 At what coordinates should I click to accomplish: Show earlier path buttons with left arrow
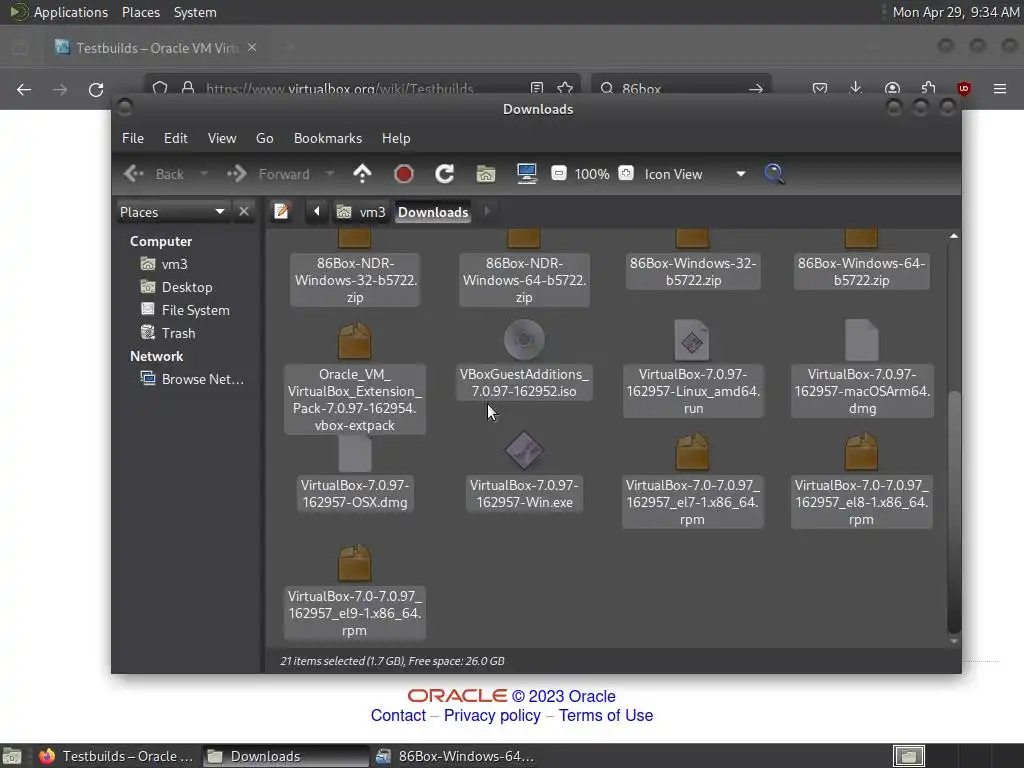point(317,212)
